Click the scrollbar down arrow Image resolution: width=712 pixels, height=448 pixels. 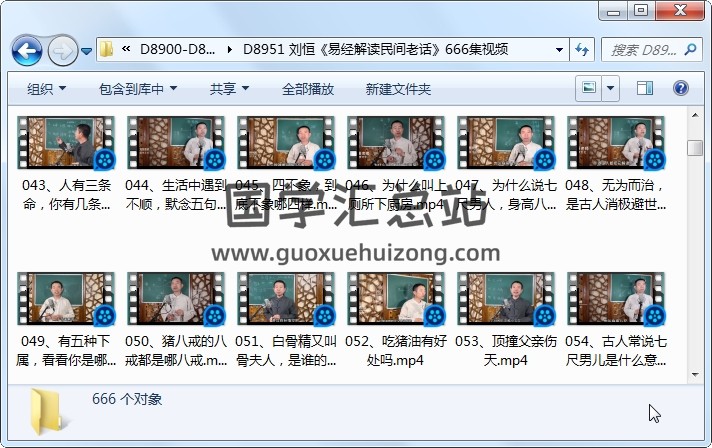tap(695, 375)
